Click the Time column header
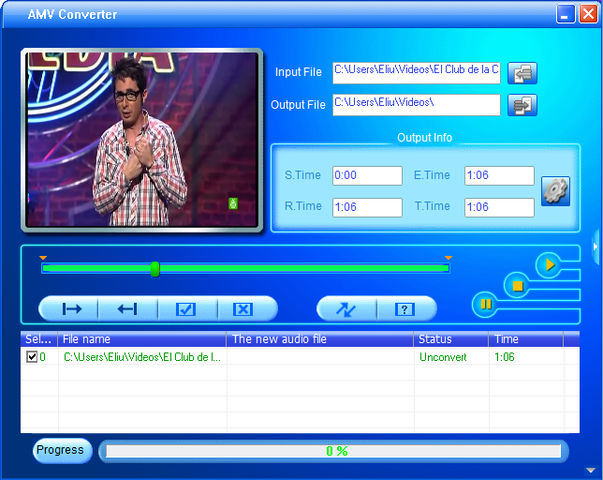 526,339
